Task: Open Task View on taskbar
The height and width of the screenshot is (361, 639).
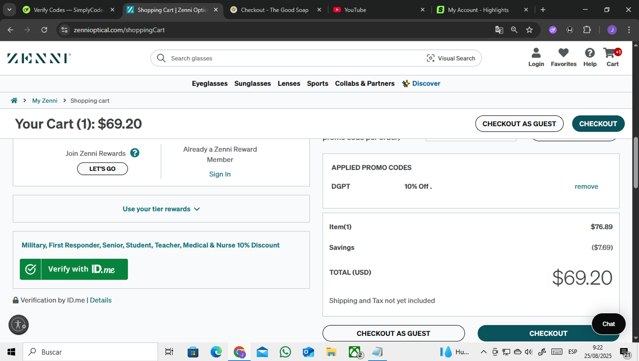Action: (169, 352)
